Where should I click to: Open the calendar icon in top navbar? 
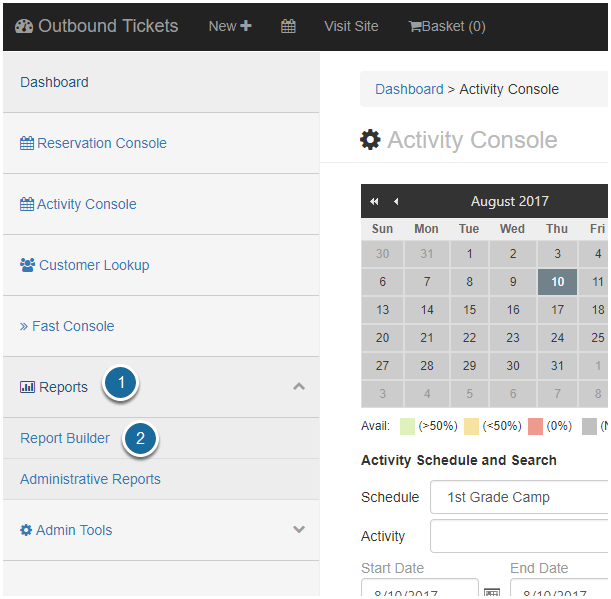(288, 27)
